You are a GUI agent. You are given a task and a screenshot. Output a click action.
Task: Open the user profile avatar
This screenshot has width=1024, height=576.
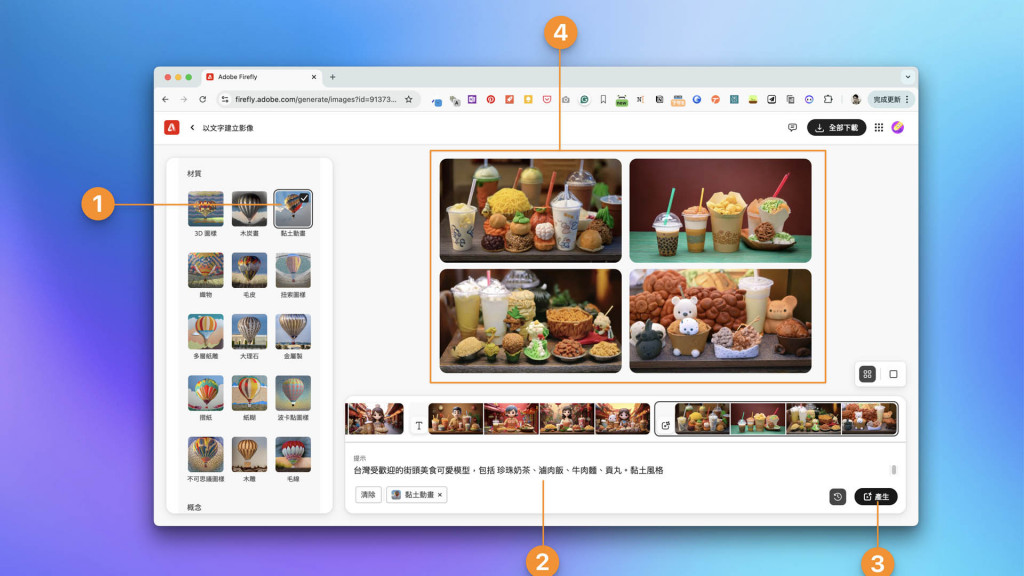[x=898, y=127]
